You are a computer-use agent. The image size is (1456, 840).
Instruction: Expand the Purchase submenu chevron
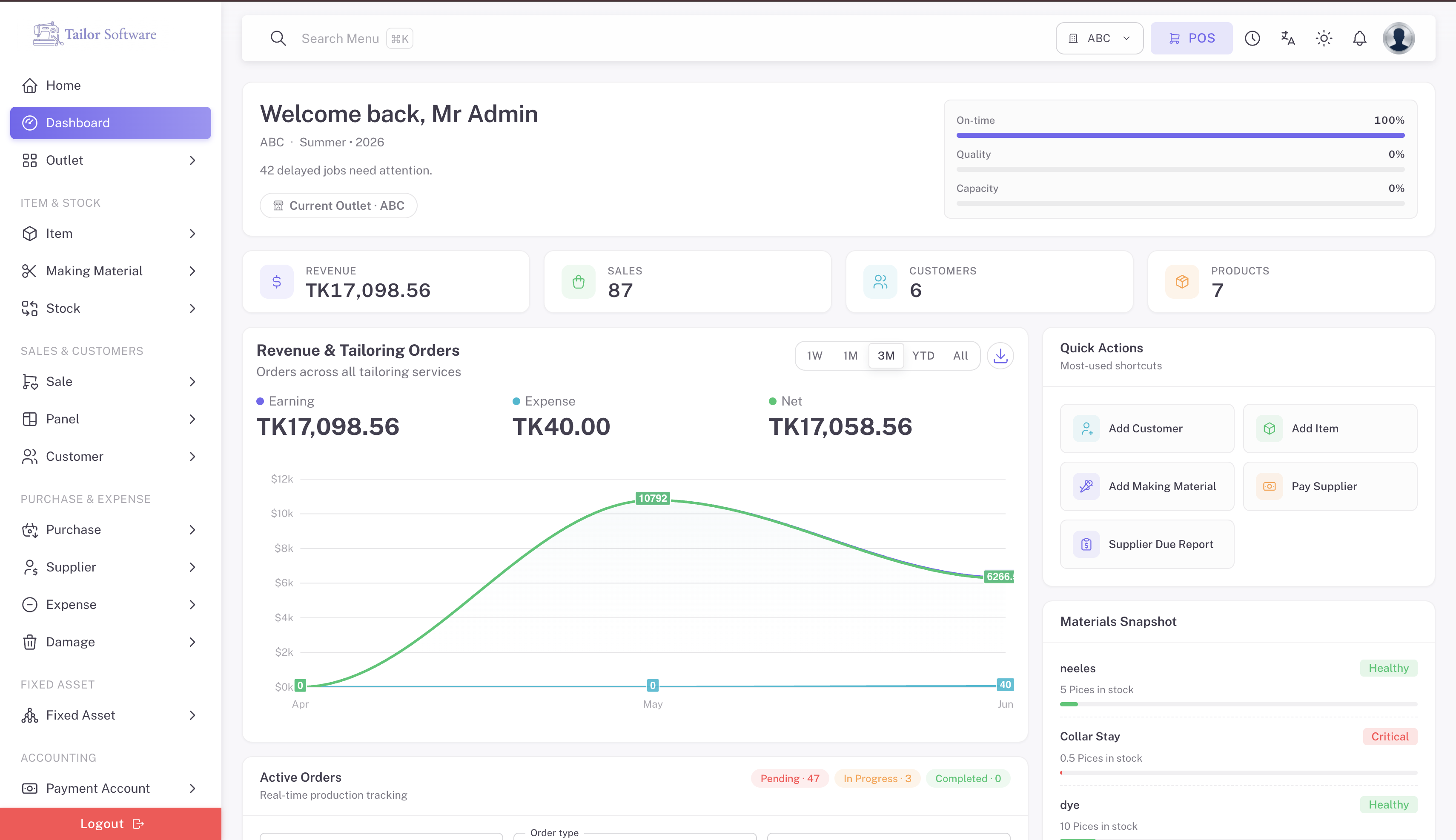click(192, 530)
